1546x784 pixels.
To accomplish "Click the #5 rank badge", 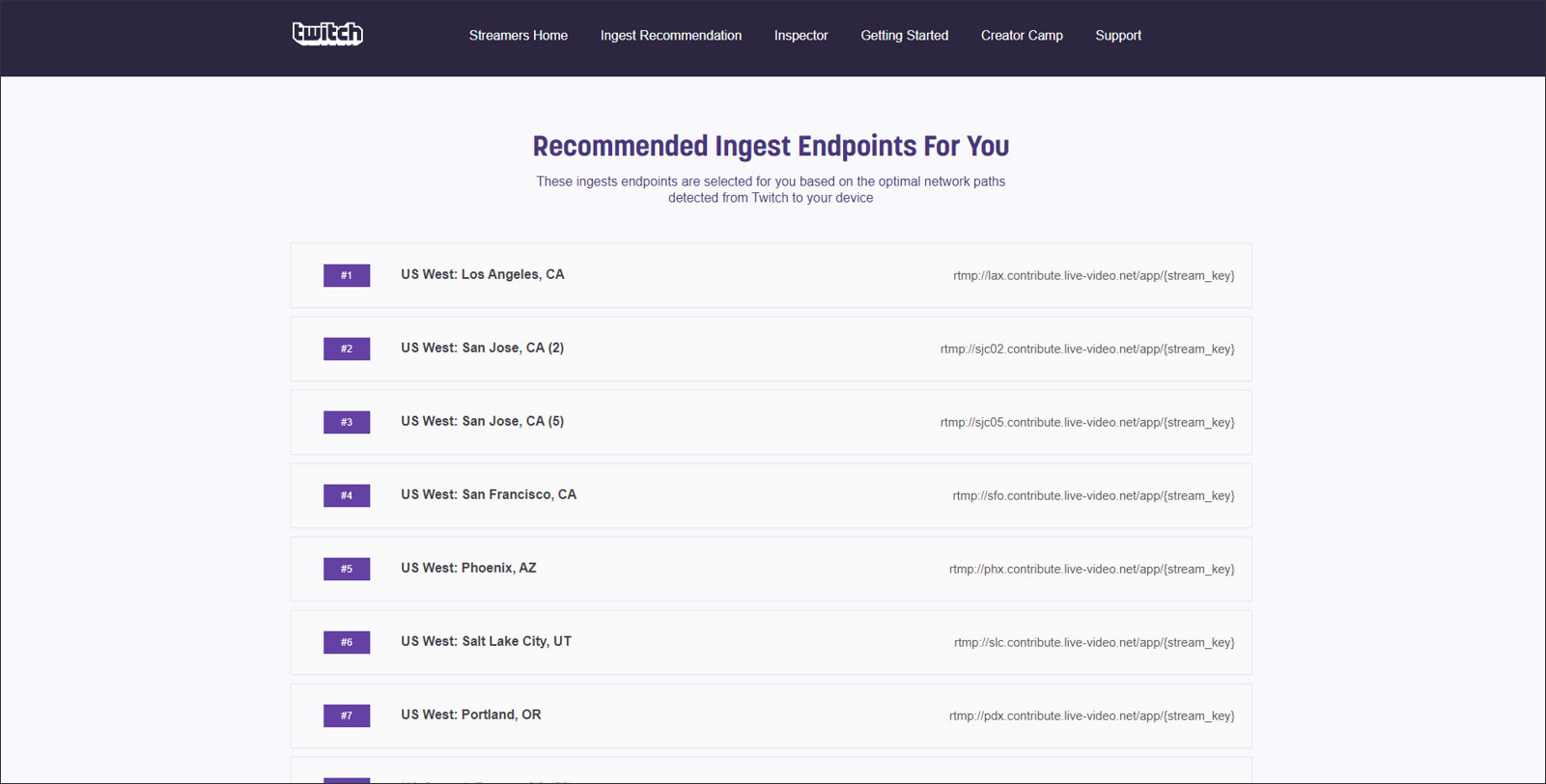I will click(347, 569).
